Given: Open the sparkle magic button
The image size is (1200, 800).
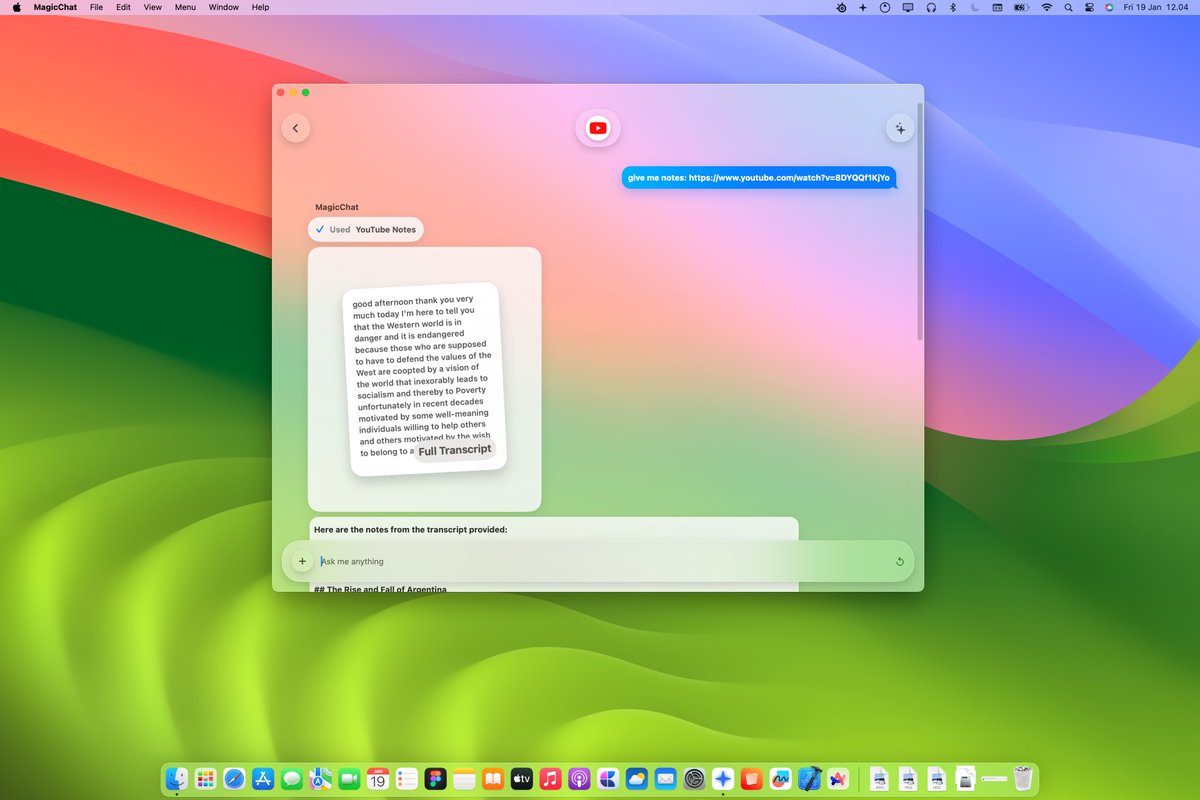Looking at the screenshot, I should pos(900,128).
